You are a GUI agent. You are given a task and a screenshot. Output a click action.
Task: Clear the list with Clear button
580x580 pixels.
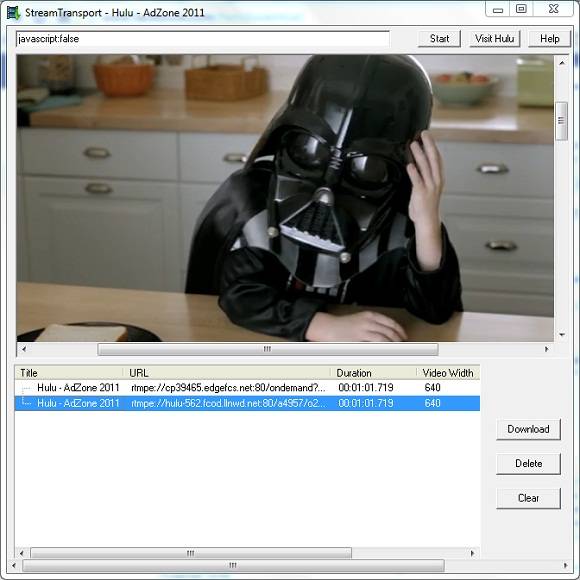tap(528, 498)
